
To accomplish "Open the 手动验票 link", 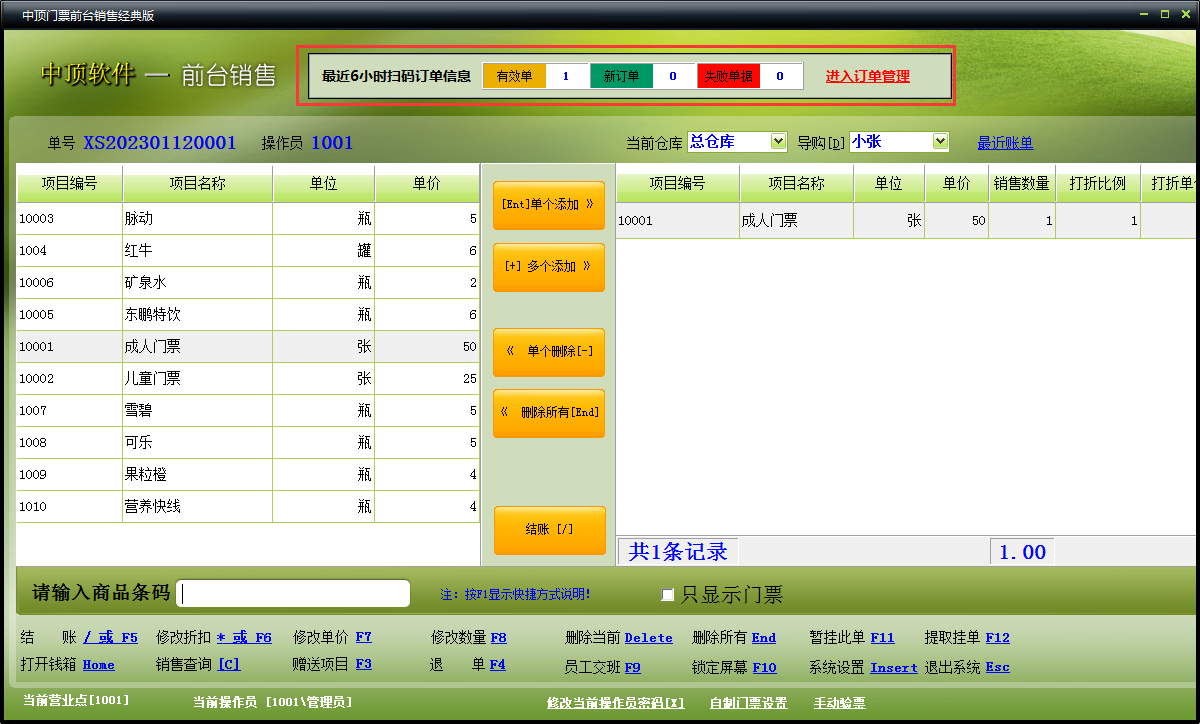I will pyautogui.click(x=840, y=703).
